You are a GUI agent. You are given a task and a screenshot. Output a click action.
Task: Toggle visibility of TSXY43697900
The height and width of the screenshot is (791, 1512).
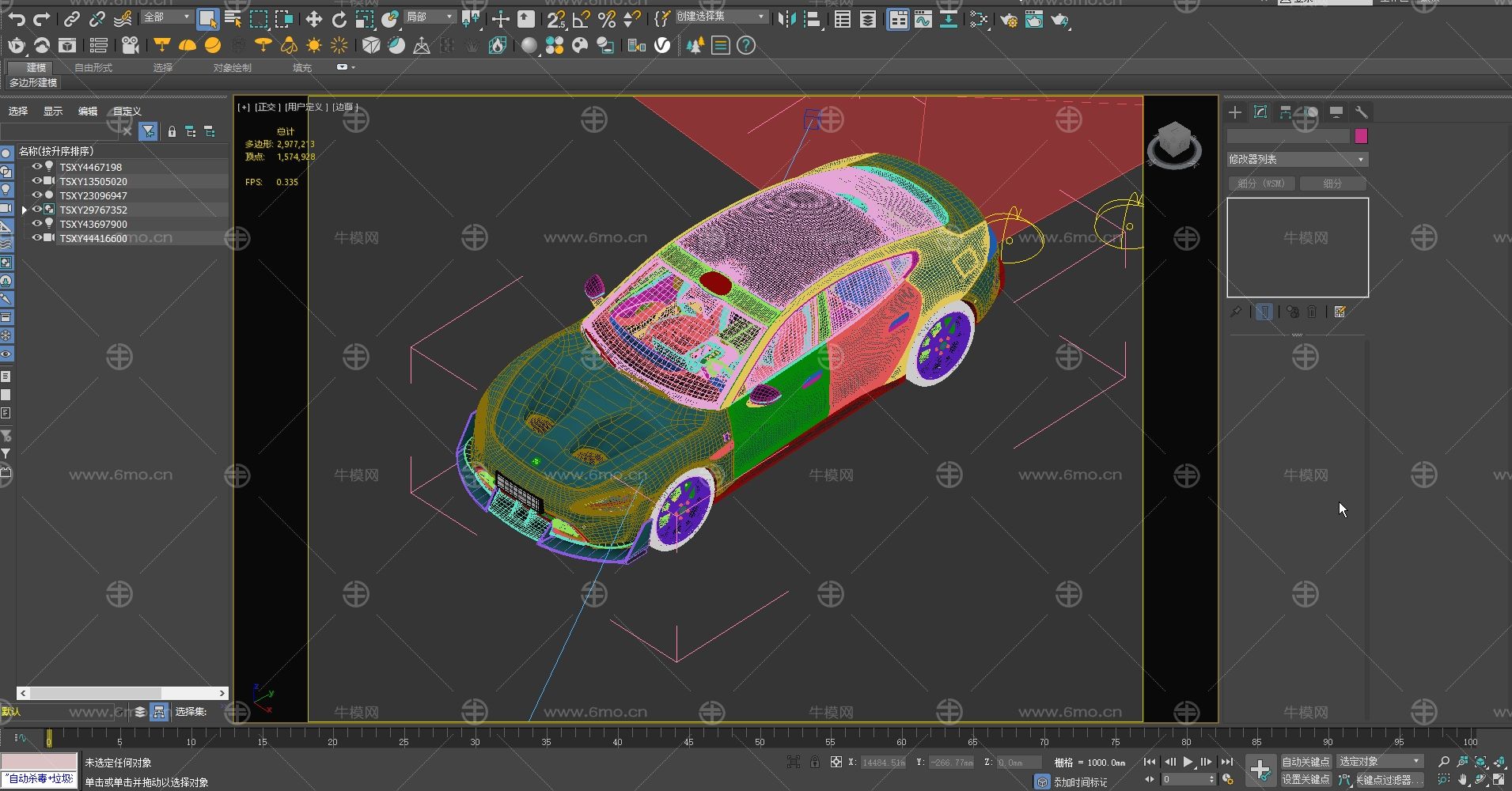pos(36,224)
